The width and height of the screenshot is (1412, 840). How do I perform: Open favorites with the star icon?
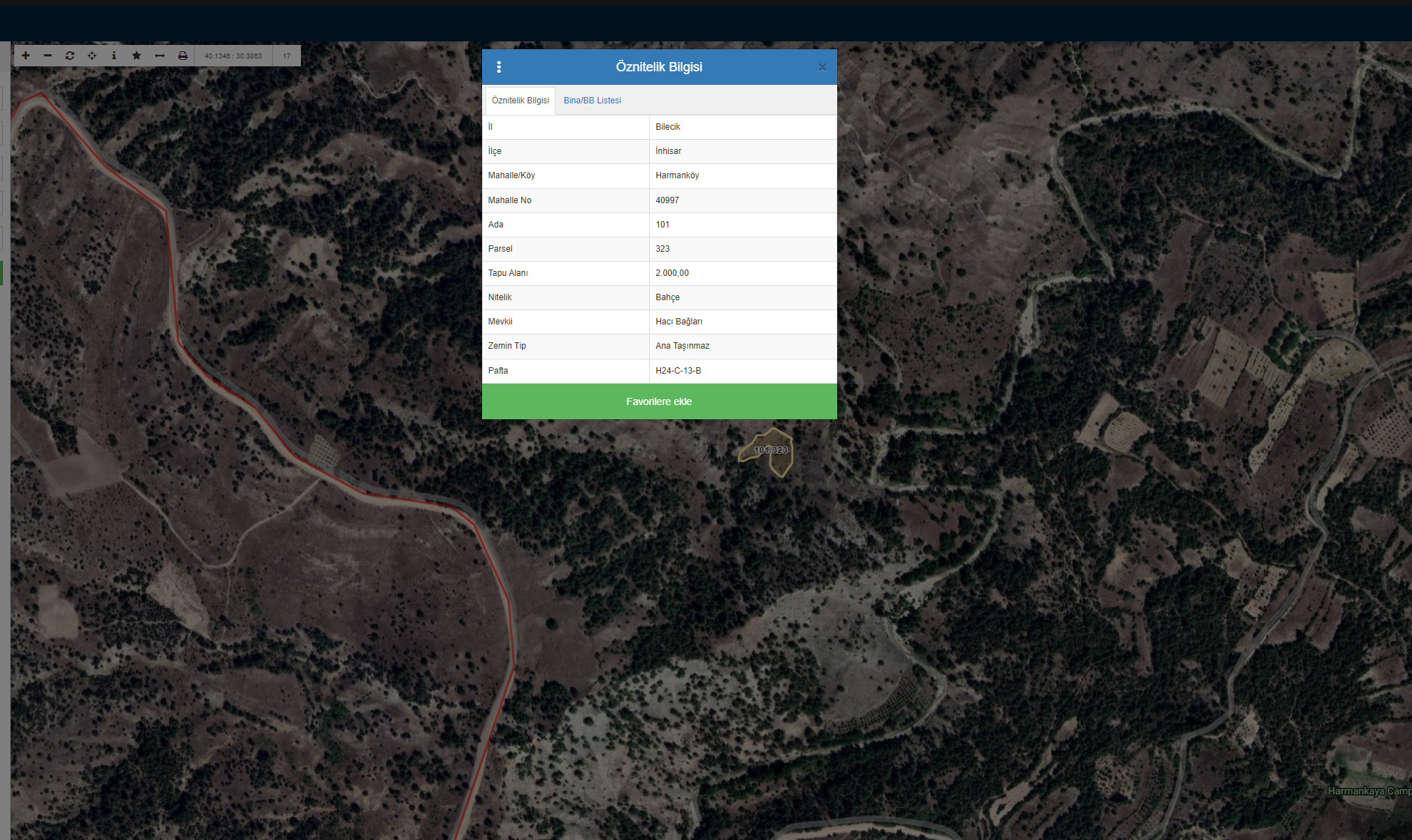point(136,56)
